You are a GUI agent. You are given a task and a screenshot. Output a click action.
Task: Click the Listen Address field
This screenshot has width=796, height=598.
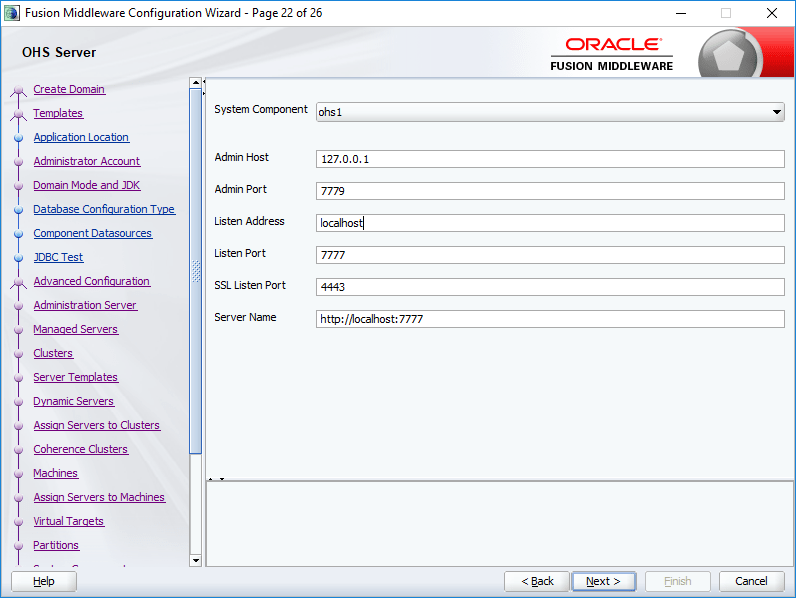coord(550,223)
